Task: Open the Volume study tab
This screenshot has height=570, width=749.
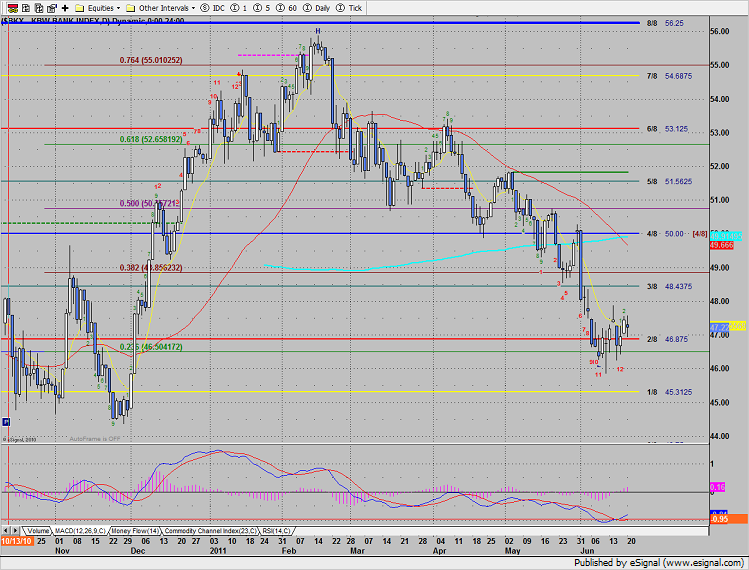Action: [38, 531]
